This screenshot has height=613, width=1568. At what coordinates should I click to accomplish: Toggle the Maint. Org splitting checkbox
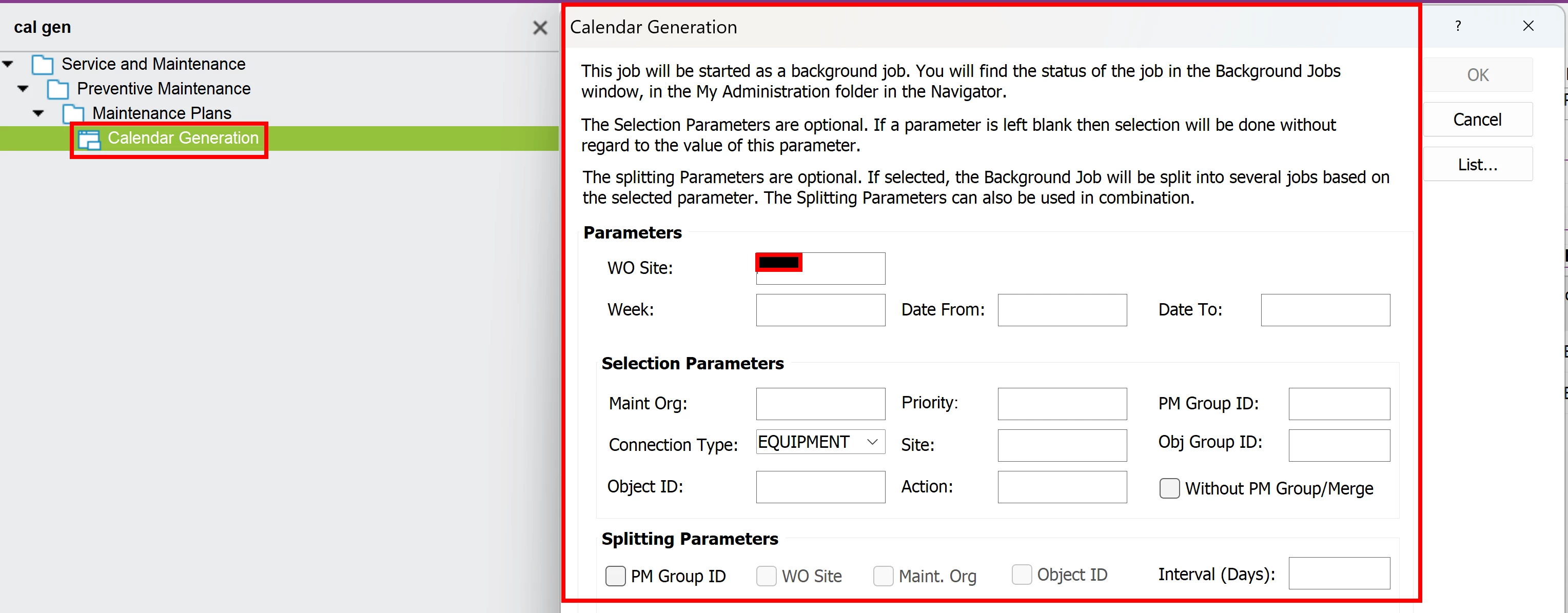pos(883,576)
